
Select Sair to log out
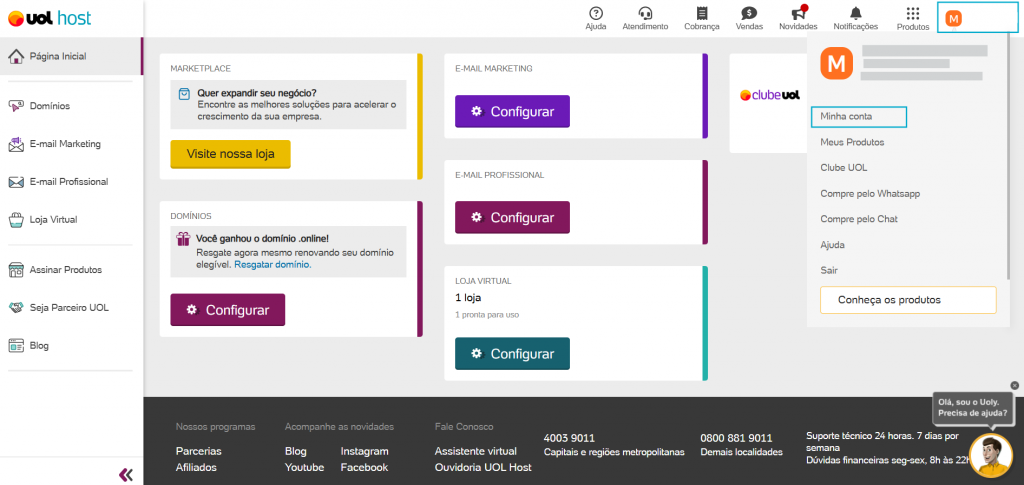pyautogui.click(x=829, y=270)
